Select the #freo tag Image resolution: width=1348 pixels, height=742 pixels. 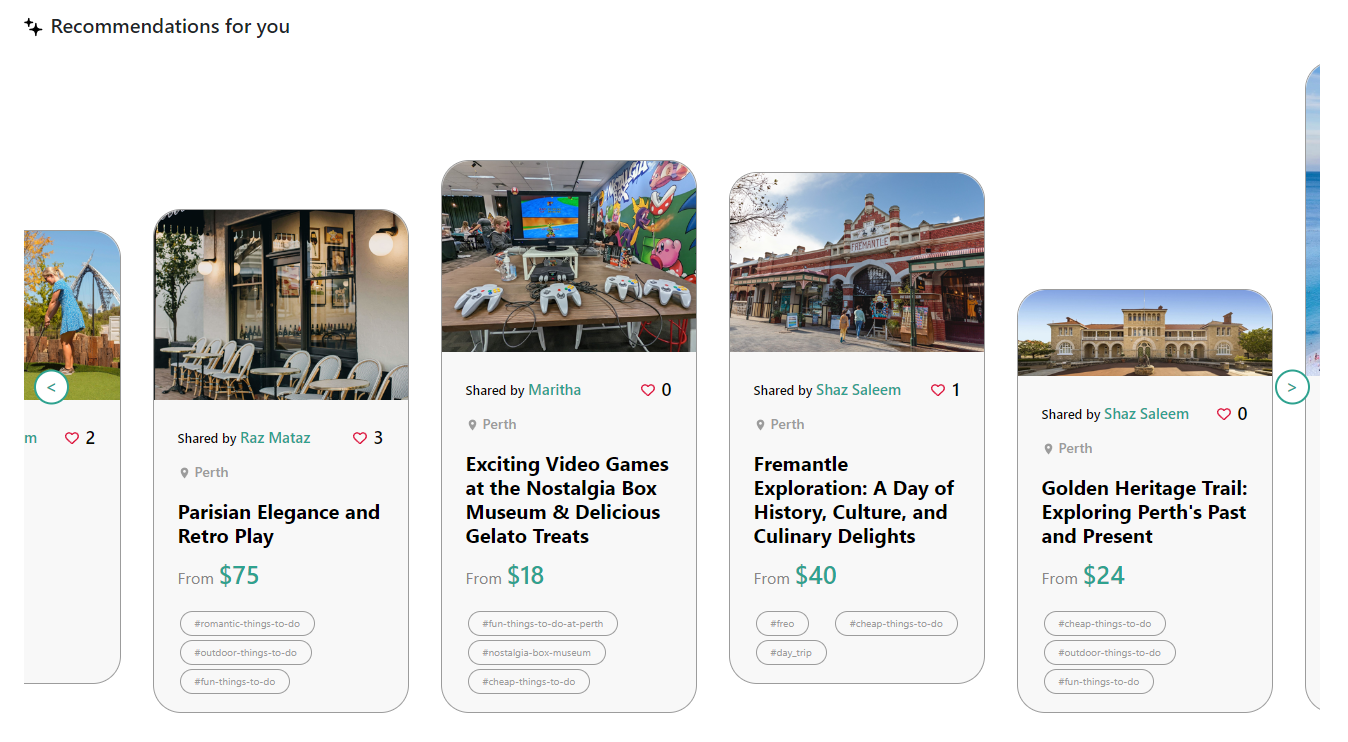(x=782, y=624)
